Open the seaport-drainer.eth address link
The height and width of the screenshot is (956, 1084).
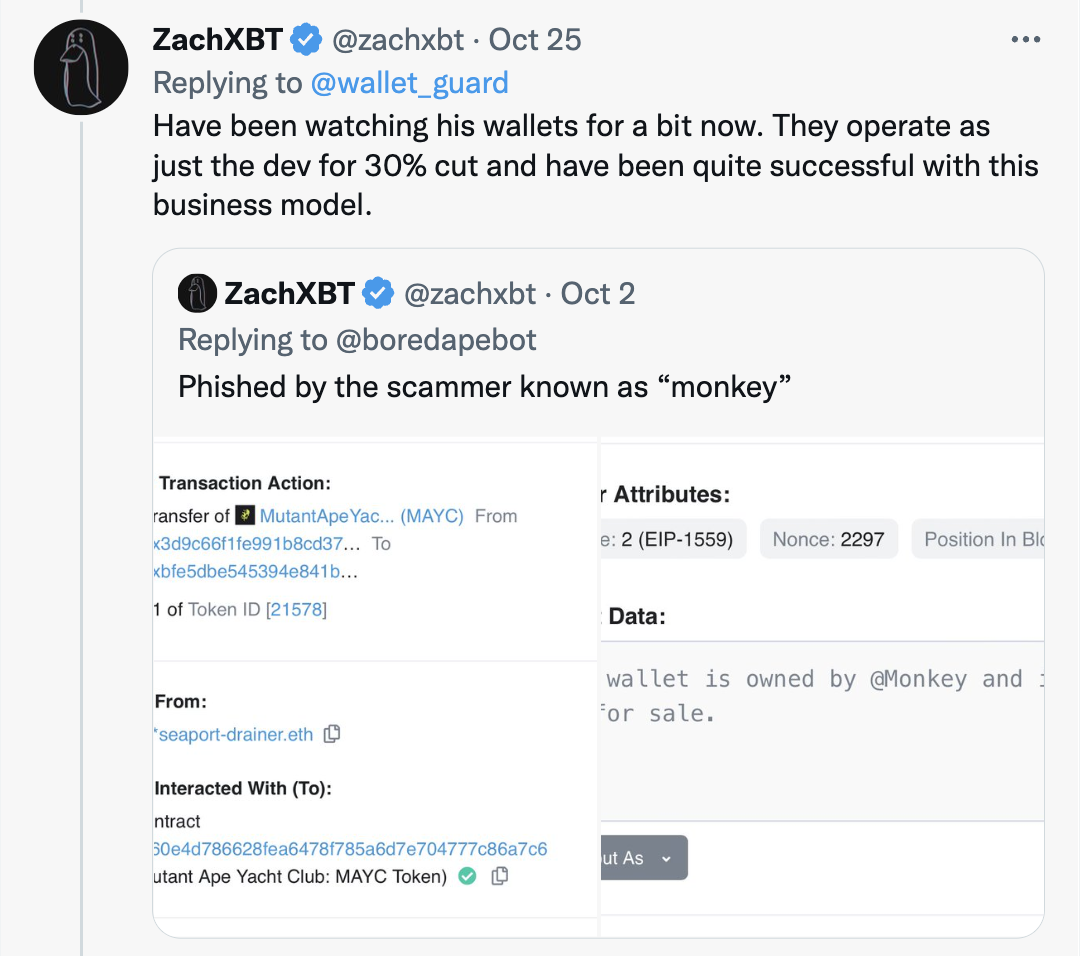(235, 734)
